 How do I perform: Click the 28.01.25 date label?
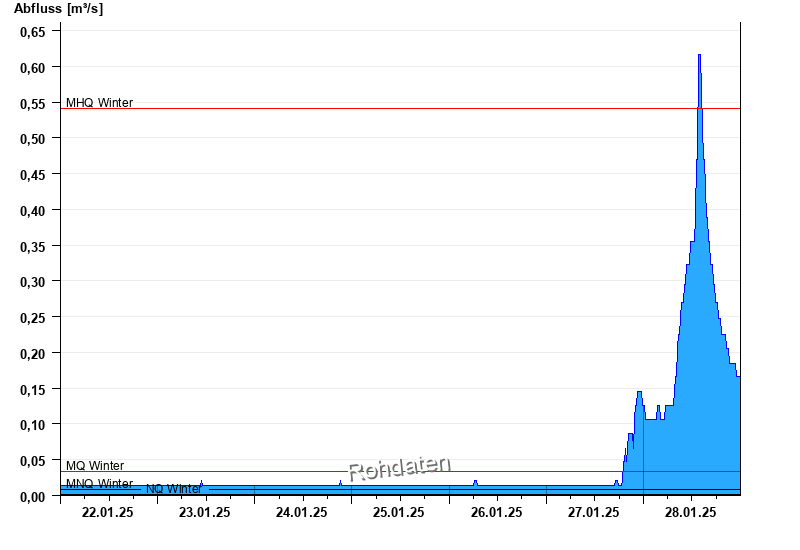690,513
